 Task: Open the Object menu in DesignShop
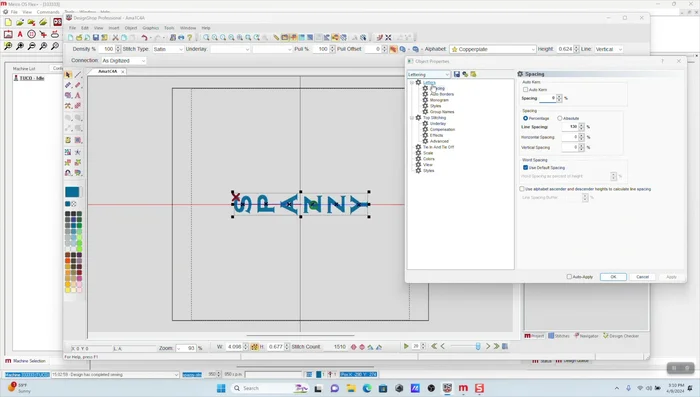pyautogui.click(x=131, y=28)
